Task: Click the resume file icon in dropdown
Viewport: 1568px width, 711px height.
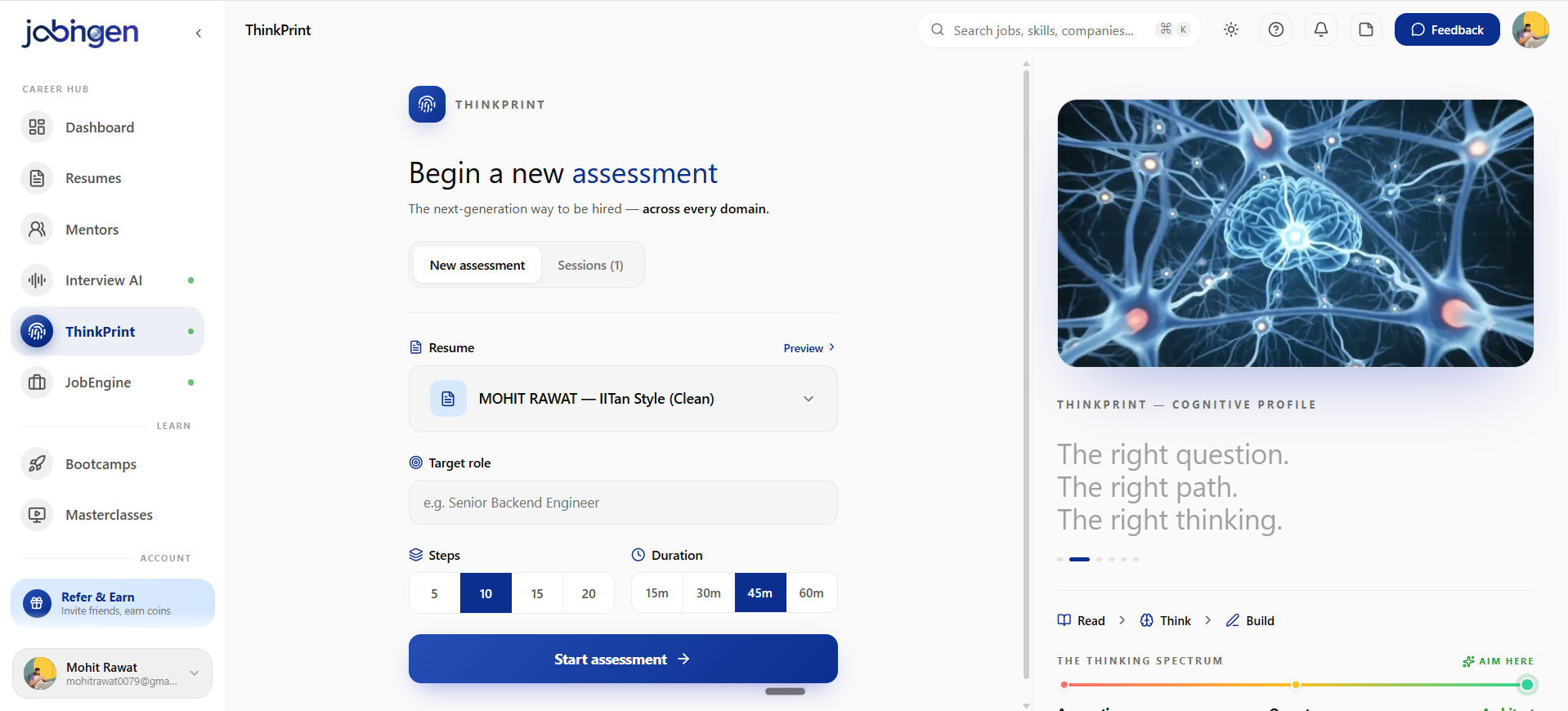Action: tap(448, 399)
